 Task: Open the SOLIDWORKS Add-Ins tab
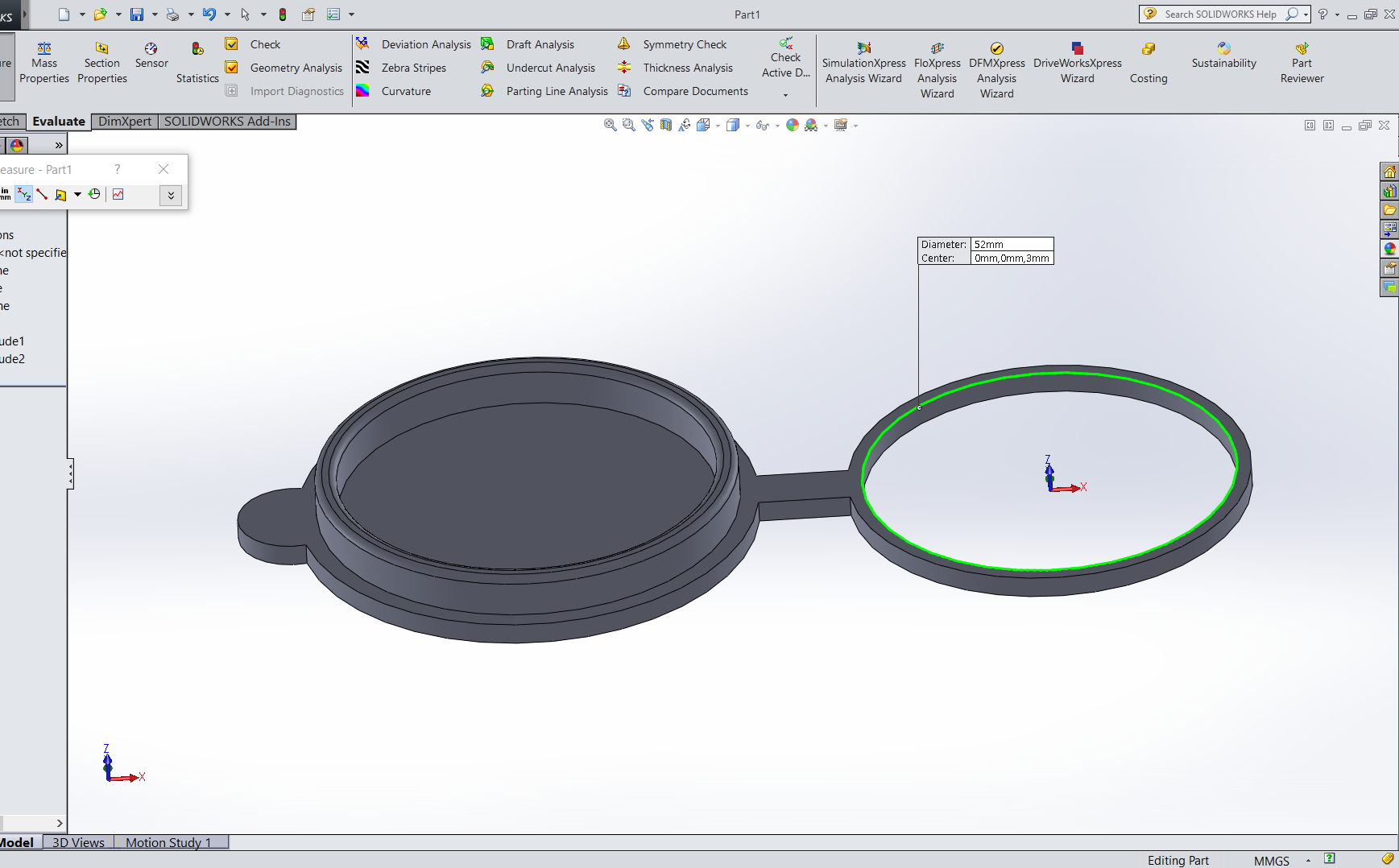coord(227,122)
